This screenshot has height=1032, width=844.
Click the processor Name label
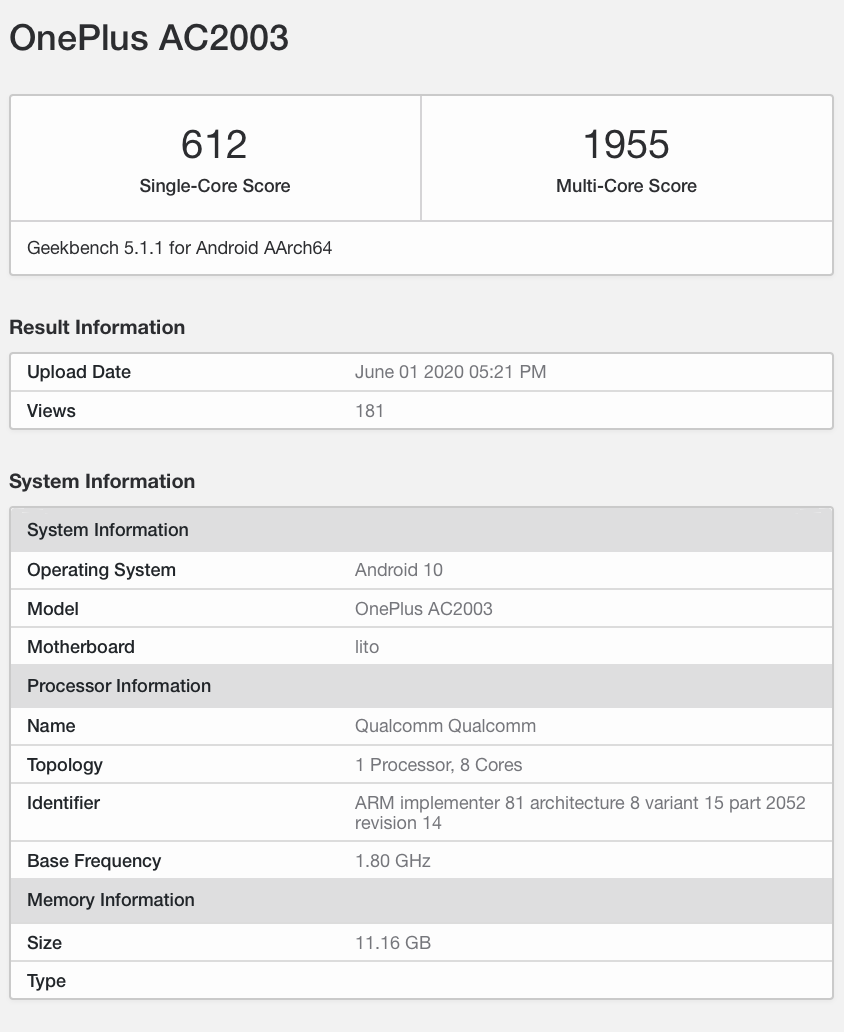[51, 726]
